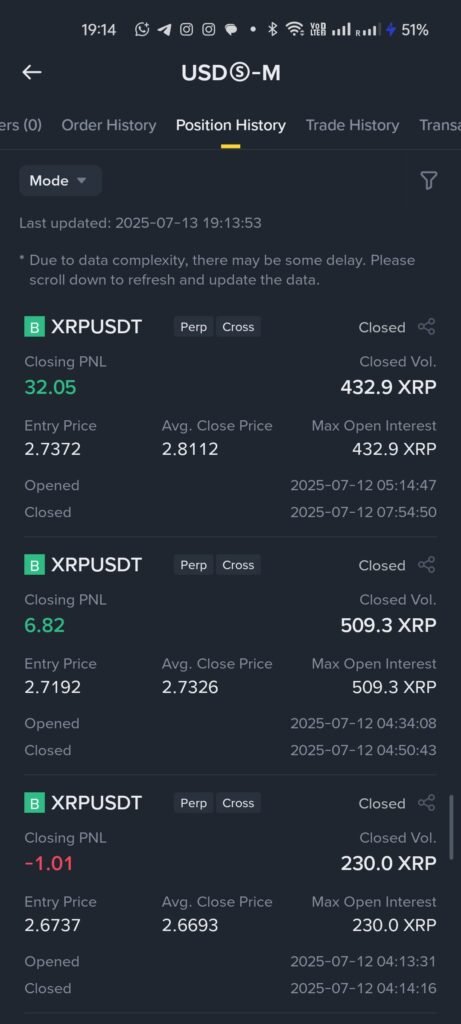Click the vertical scrollbar handle

(451, 827)
